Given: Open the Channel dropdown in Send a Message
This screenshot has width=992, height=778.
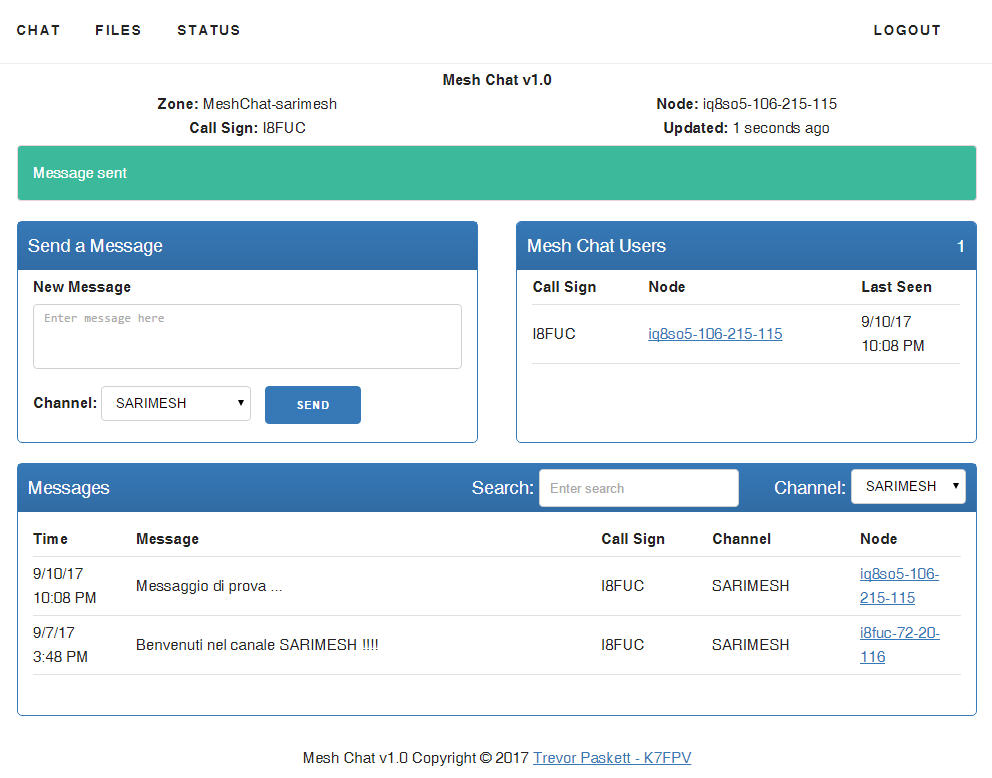Looking at the screenshot, I should [176, 404].
